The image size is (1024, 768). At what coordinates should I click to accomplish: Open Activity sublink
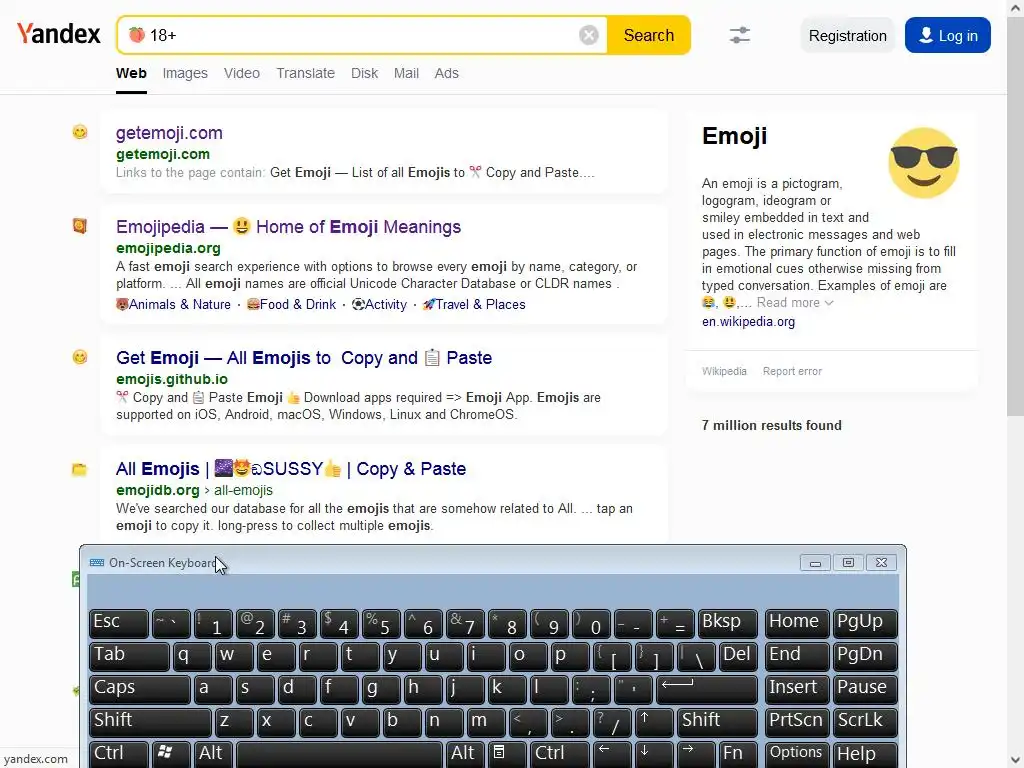pos(379,304)
